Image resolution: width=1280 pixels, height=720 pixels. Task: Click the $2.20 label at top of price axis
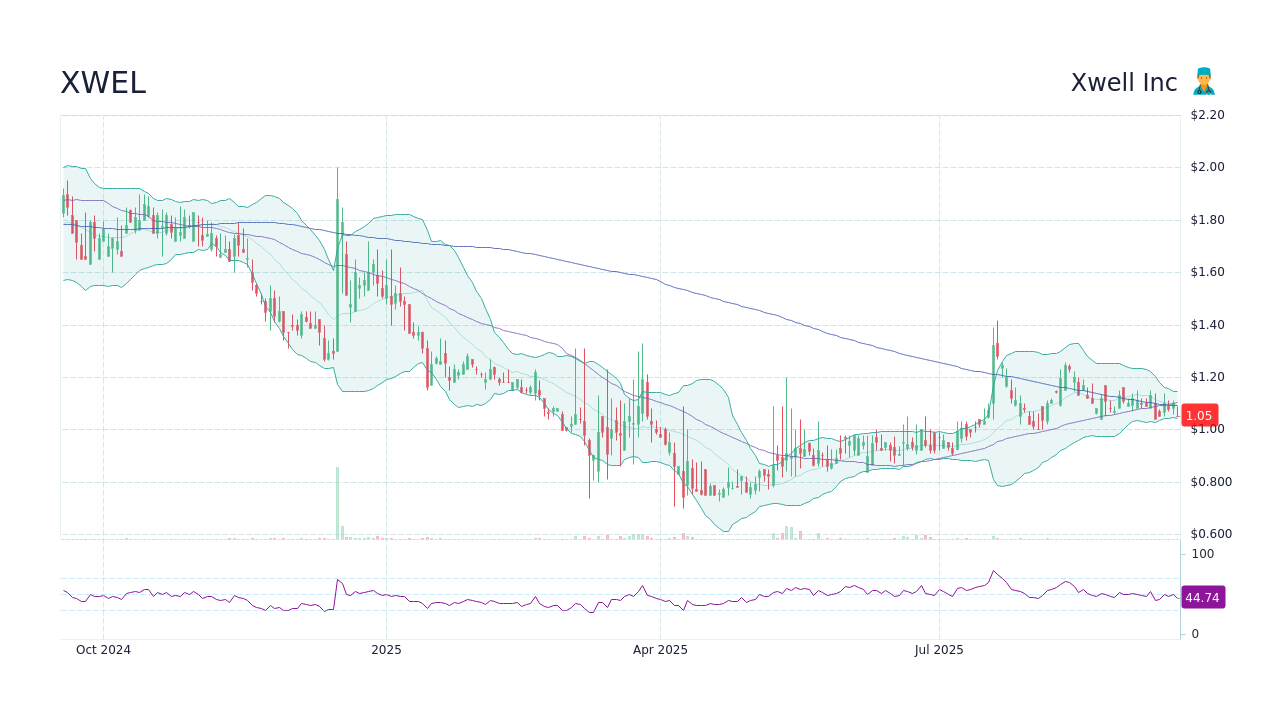tap(1210, 114)
